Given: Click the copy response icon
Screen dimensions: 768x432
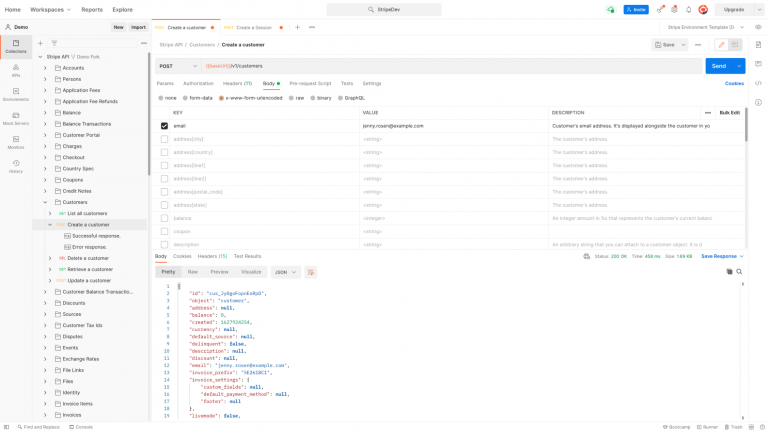Looking at the screenshot, I should click(729, 271).
